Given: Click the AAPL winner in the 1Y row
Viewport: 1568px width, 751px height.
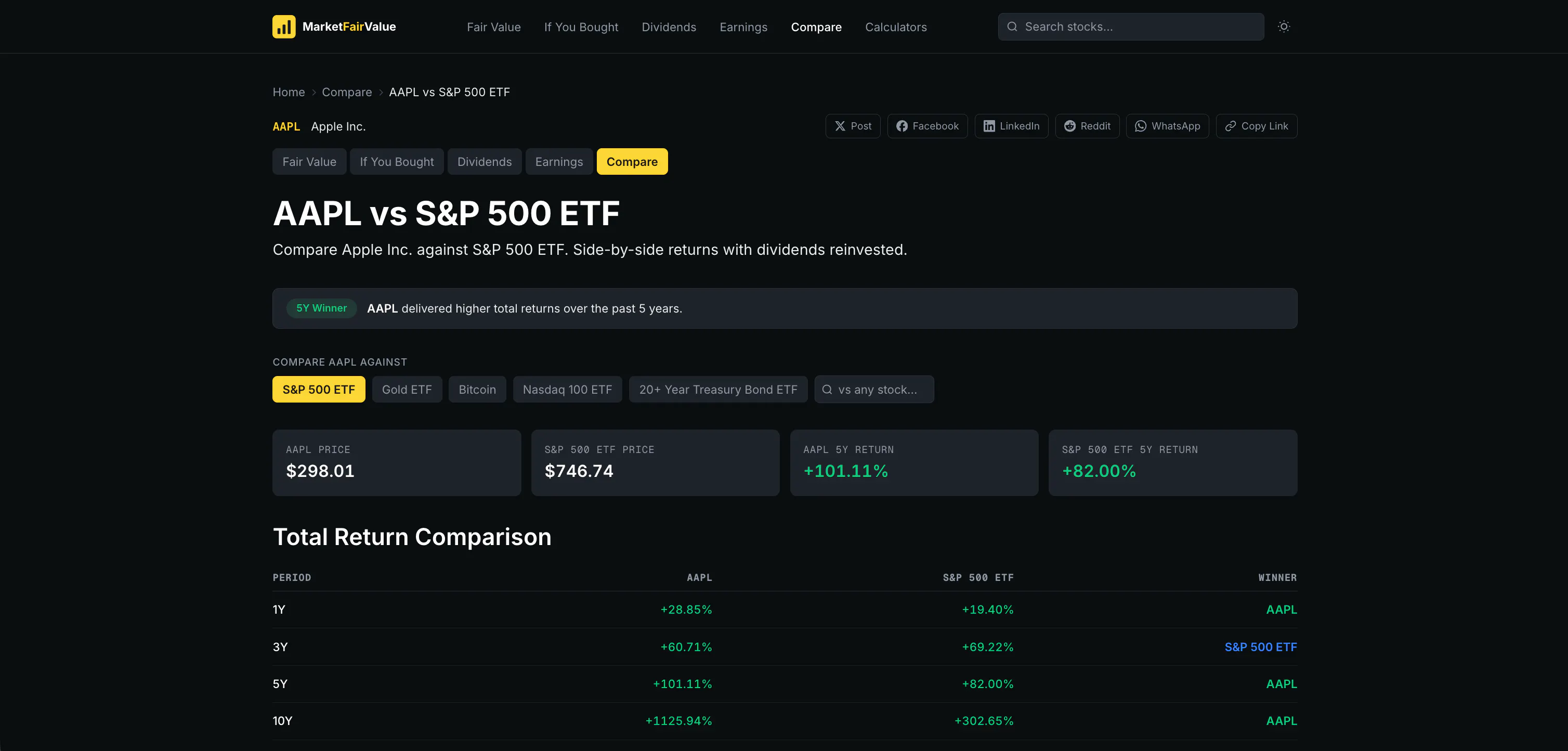Looking at the screenshot, I should [x=1282, y=610].
